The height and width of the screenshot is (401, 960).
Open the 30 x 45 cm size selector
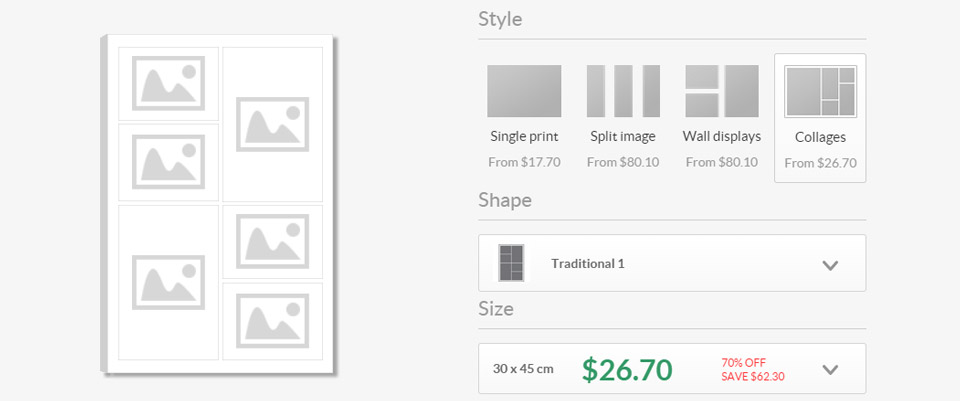tap(672, 368)
